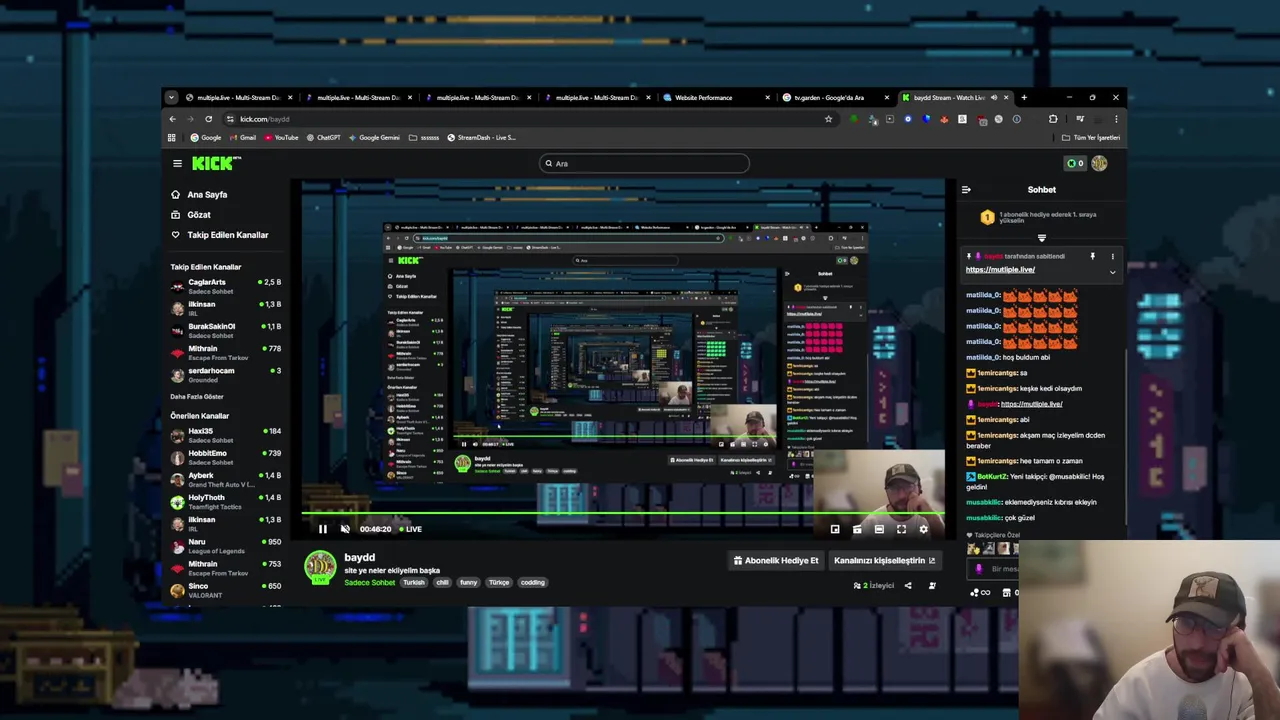
Task: Open the Sadece Sohbet category link below title
Action: pyautogui.click(x=370, y=582)
